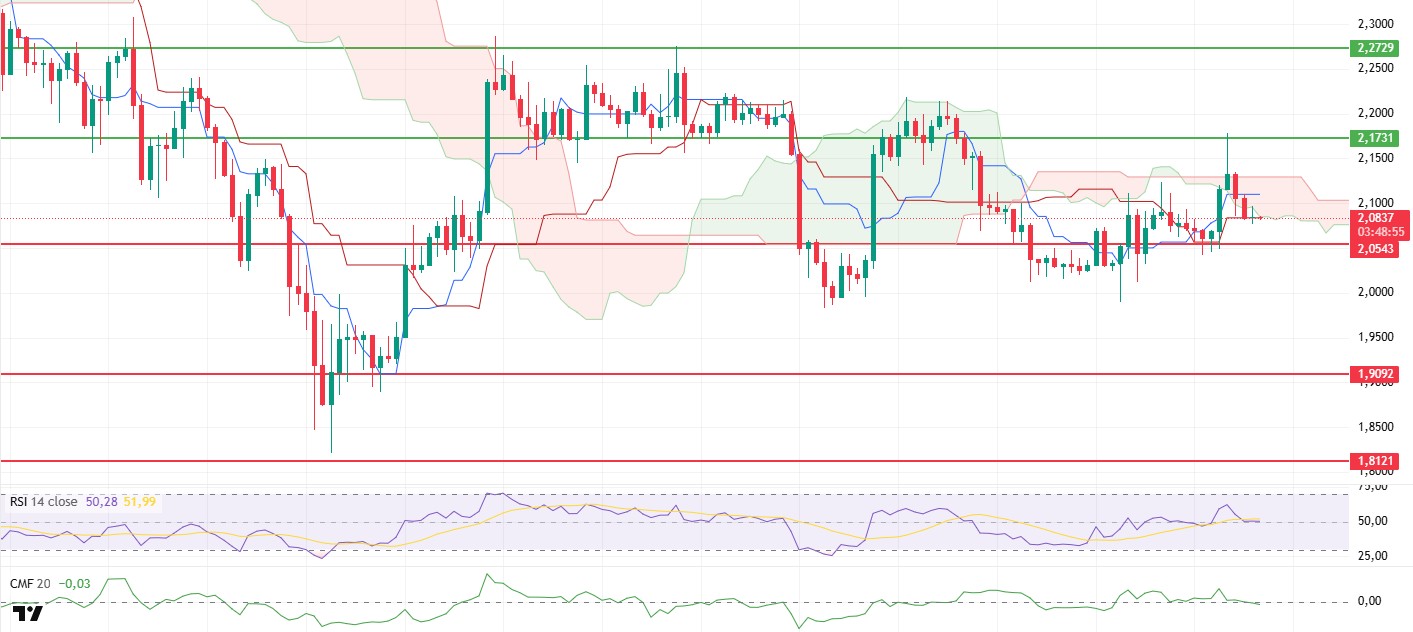
Task: Select the 1,9092 red price tag
Action: (x=1372, y=374)
